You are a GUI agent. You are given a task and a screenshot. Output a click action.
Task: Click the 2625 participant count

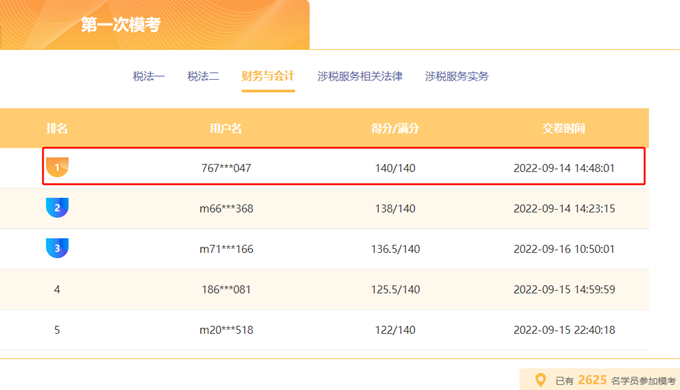point(592,380)
